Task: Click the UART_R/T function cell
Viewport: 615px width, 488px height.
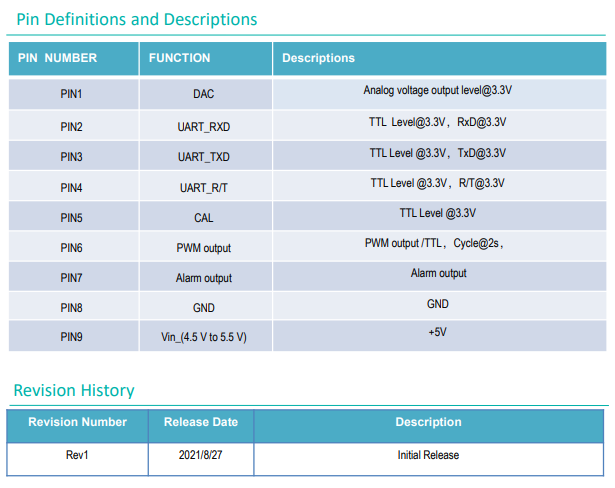Action: coord(204,188)
